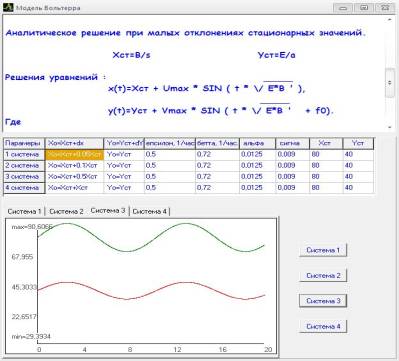This screenshot has height=361, width=399.
Task: Minimize the Модель Вольтерра window
Action: 343,7
